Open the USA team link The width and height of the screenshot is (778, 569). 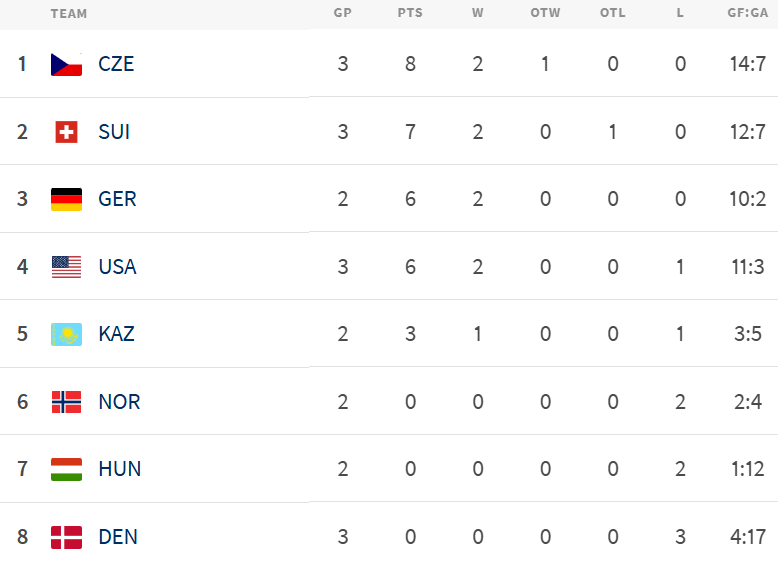coord(117,267)
